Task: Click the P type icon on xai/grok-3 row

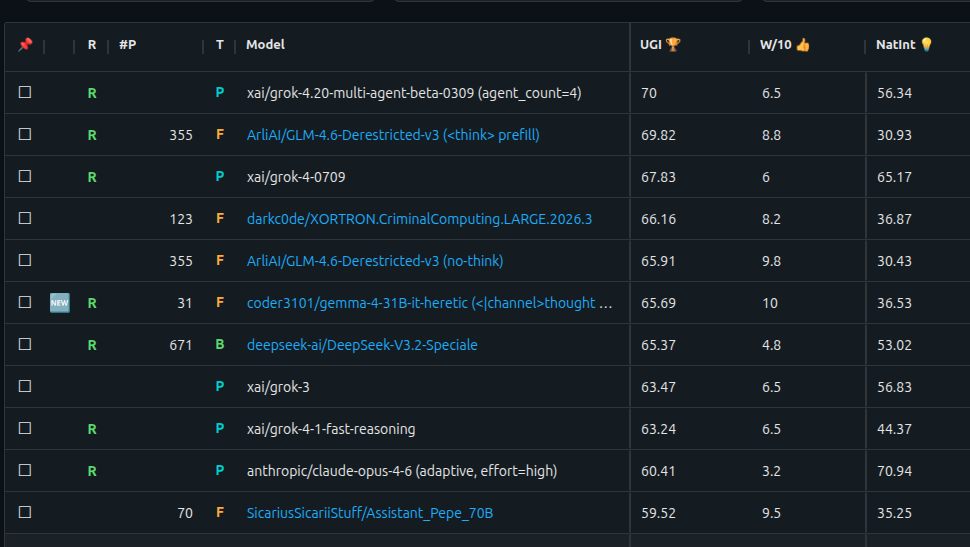Action: [220, 386]
